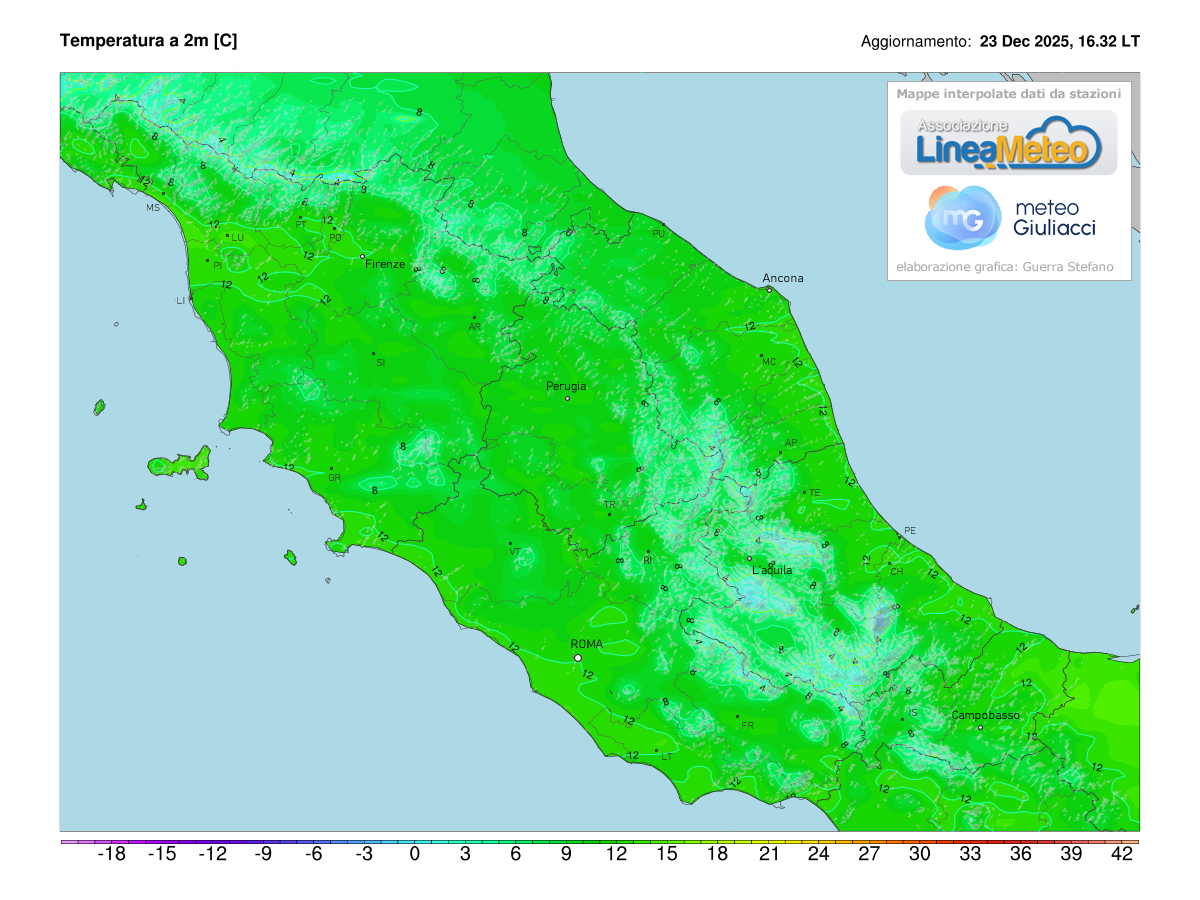Pick the -18 value on color scale
Viewport: 1200px width, 900px height.
coord(111,854)
